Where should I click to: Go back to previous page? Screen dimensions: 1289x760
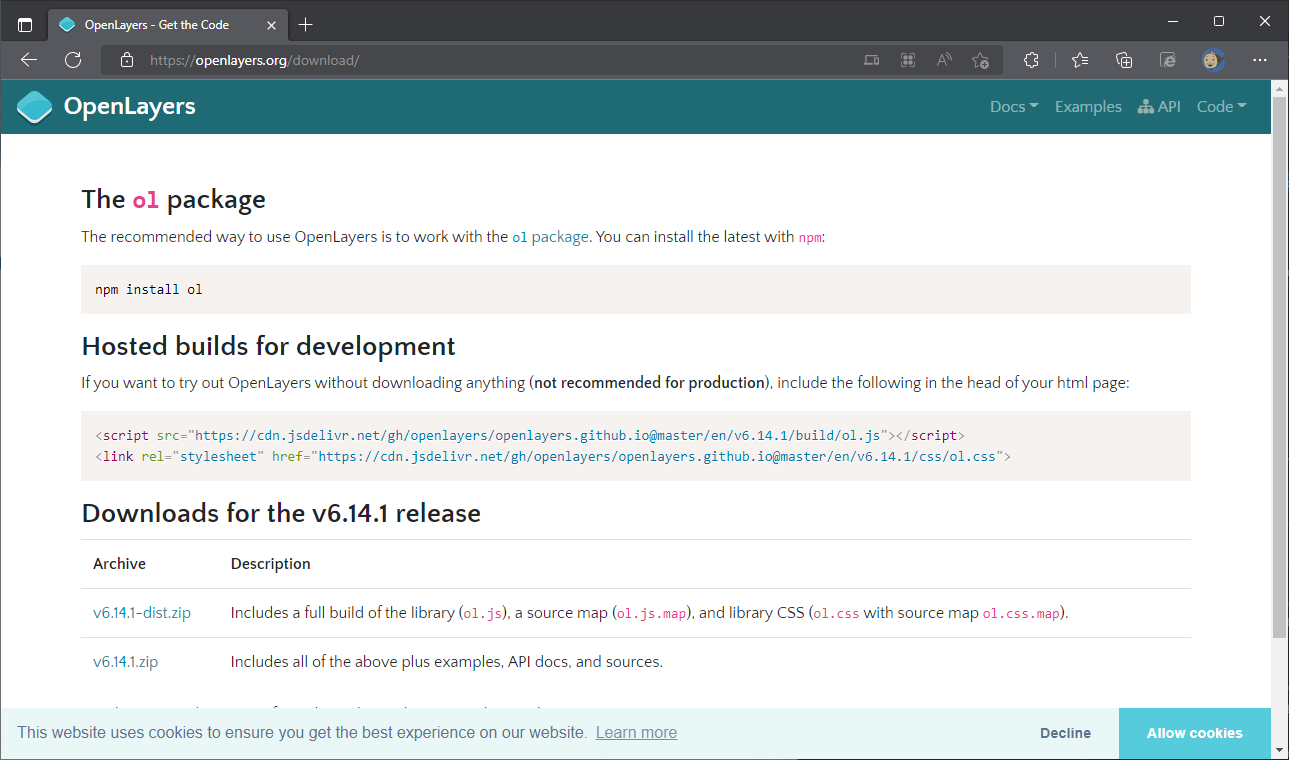29,60
